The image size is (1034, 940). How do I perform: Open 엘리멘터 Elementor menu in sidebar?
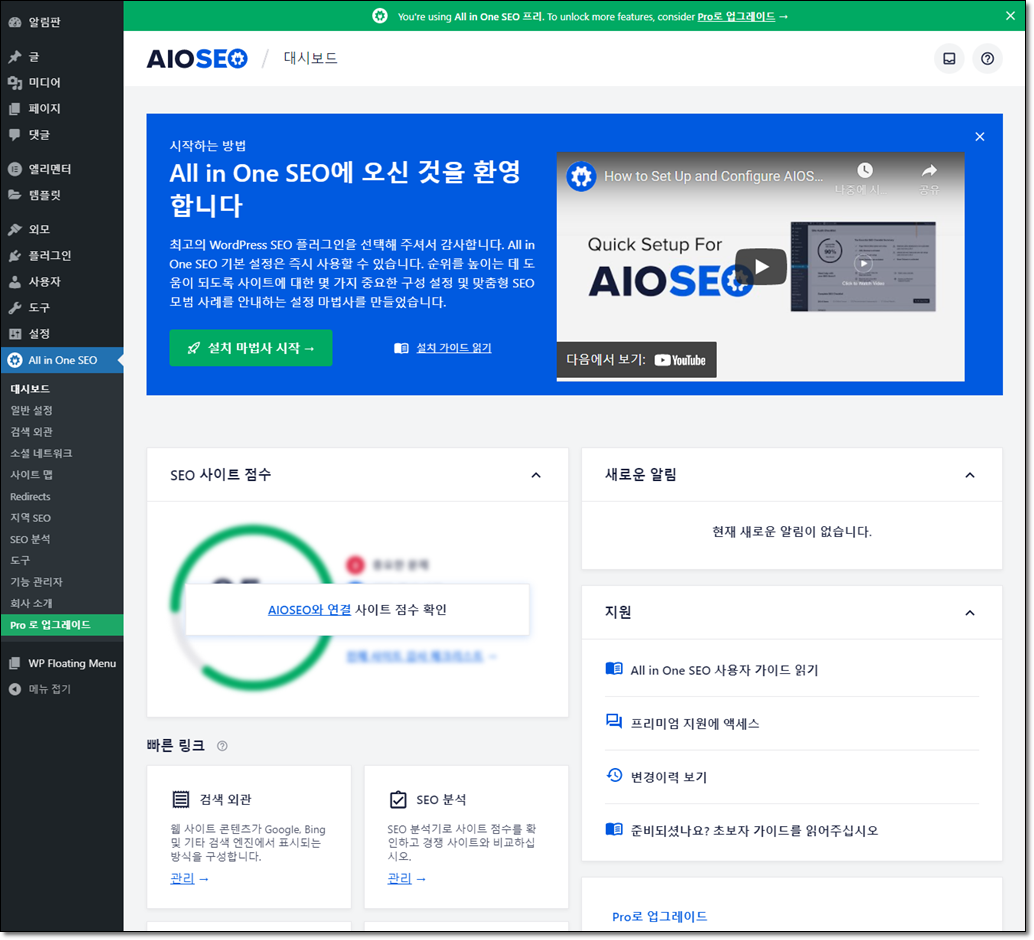pos(61,169)
